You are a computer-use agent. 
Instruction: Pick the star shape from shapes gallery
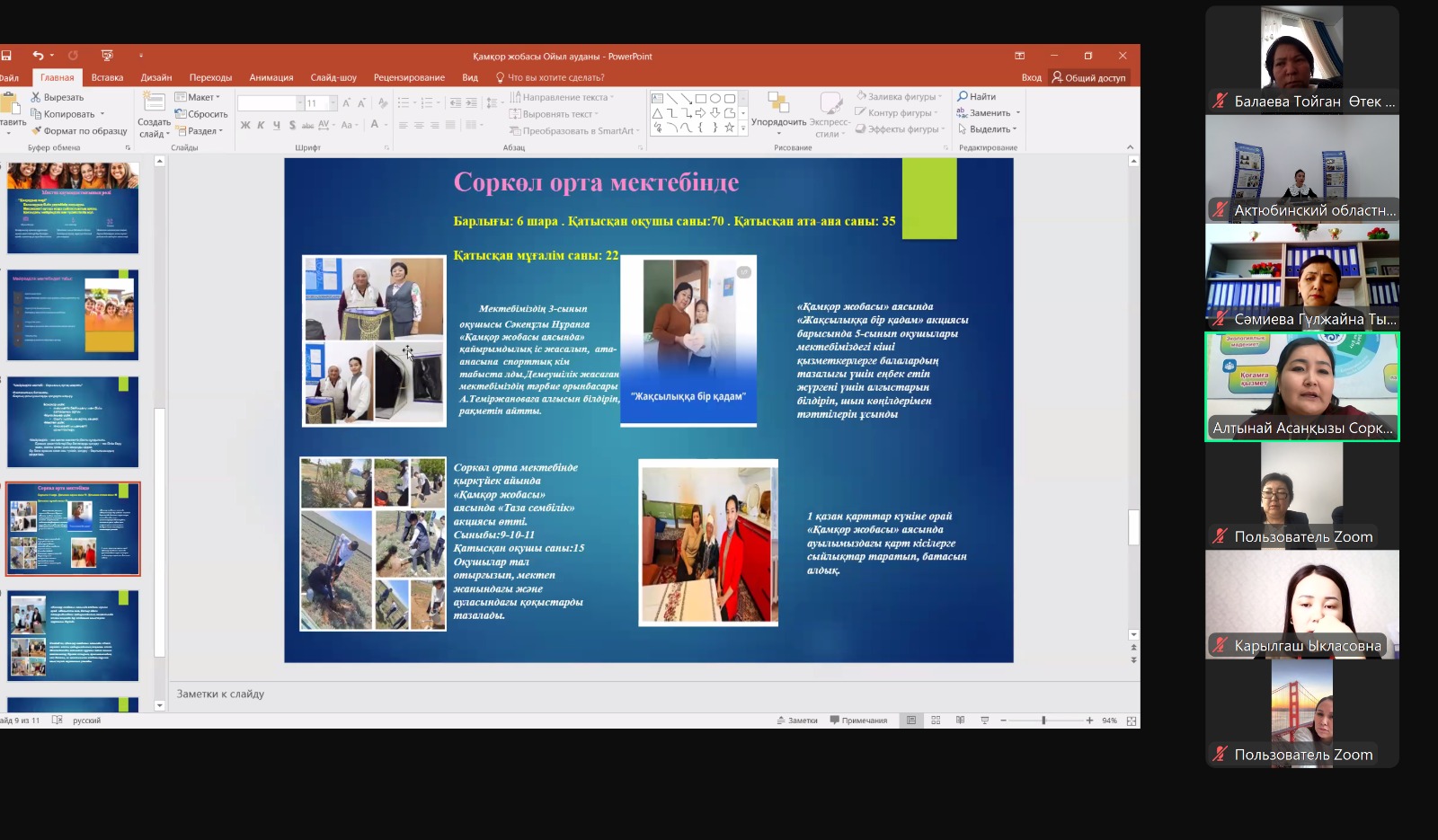pyautogui.click(x=729, y=128)
